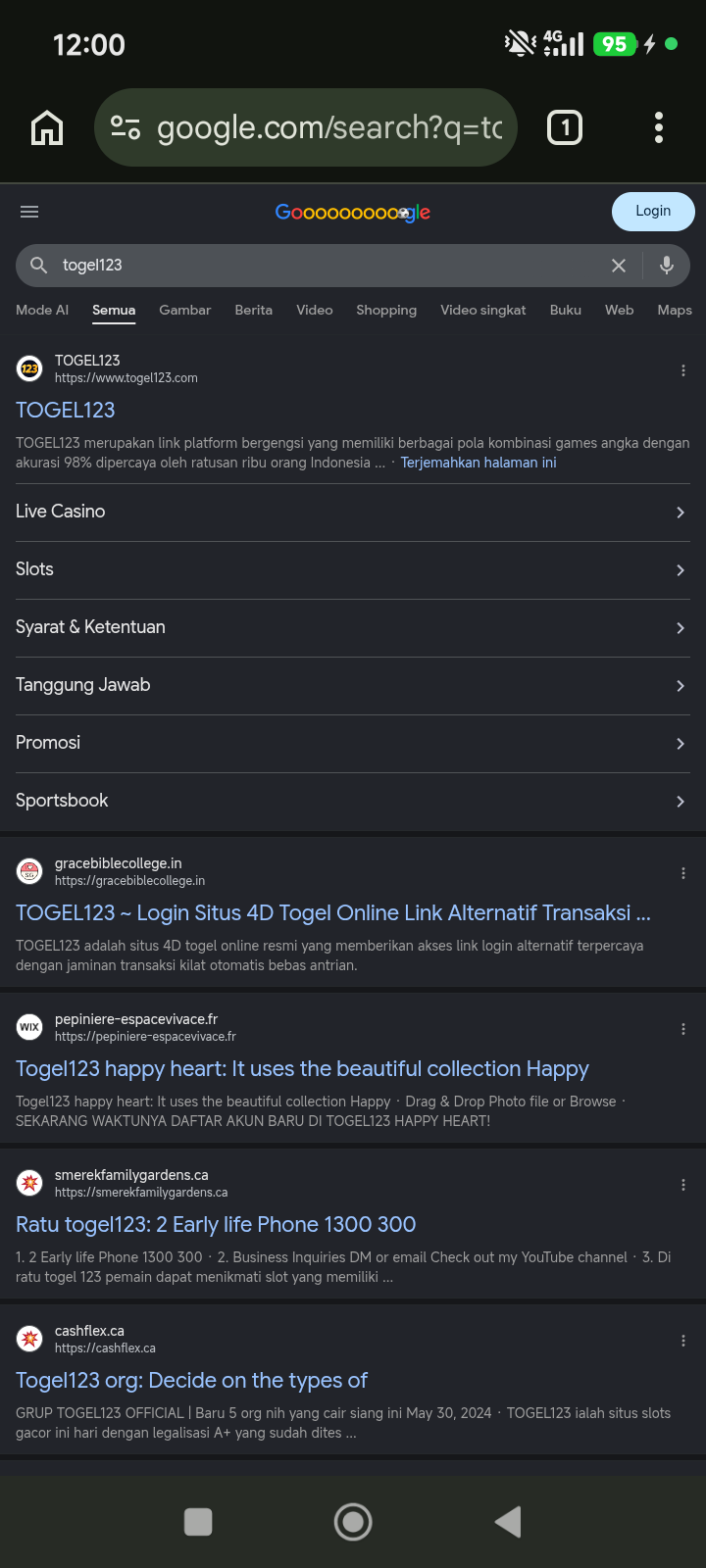Open the browser three-dot overflow menu
706x1568 pixels.
pos(658,127)
